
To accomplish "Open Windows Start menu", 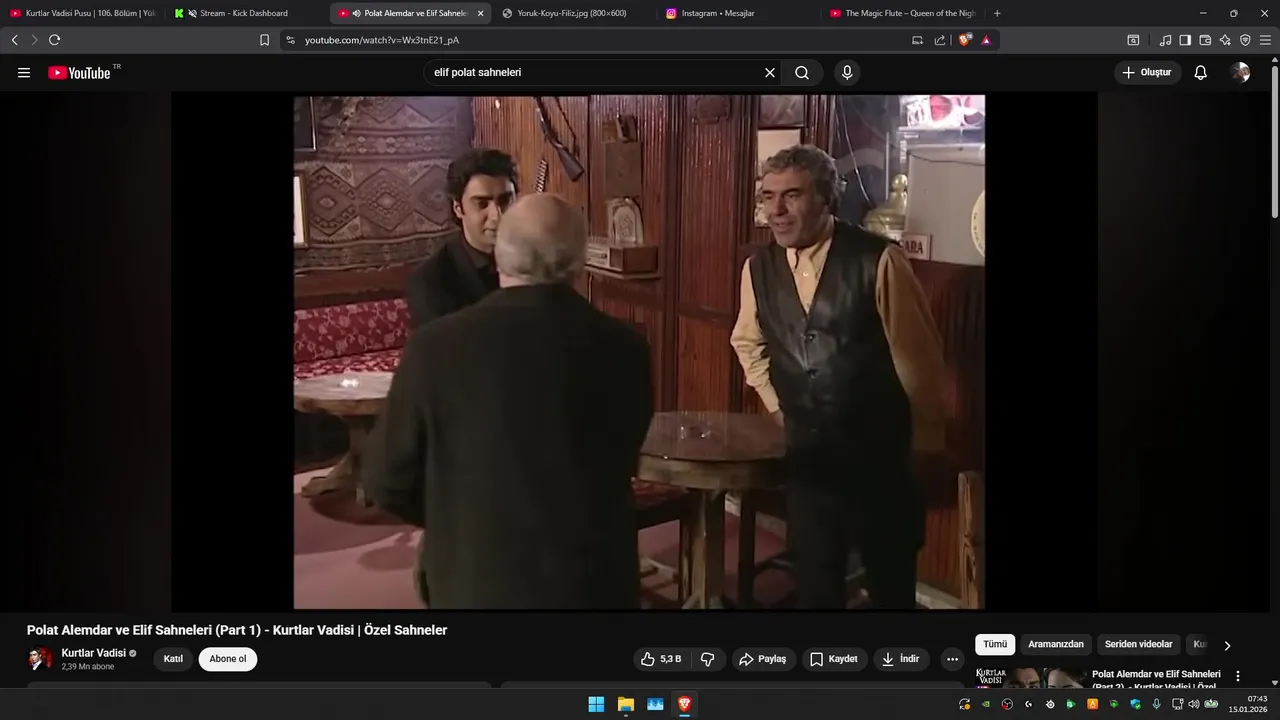I will click(596, 704).
